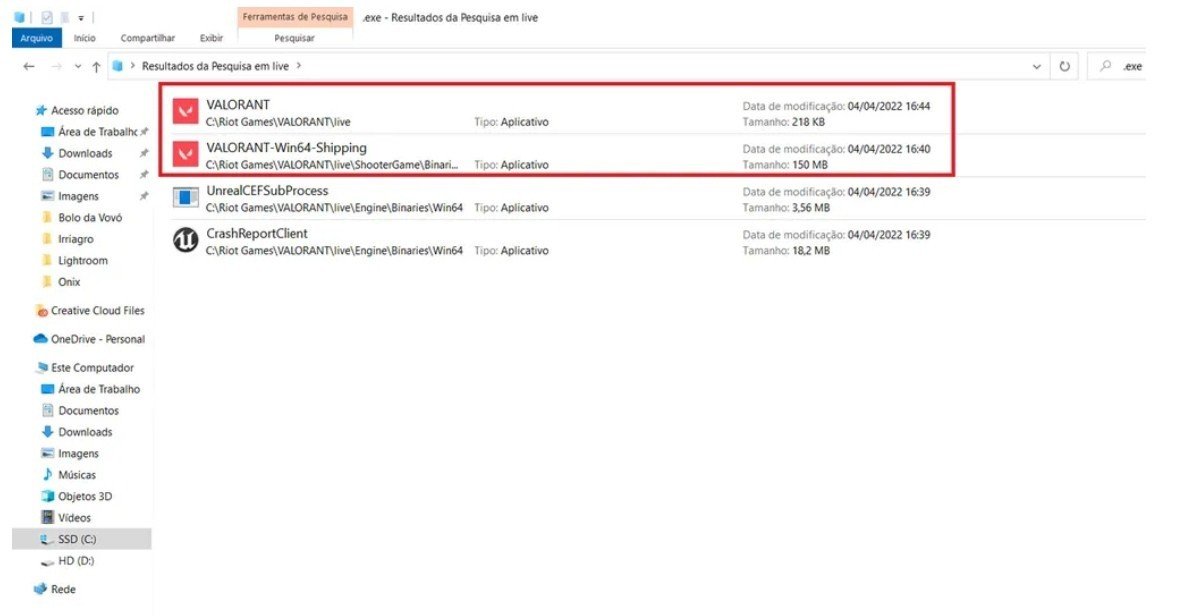Open the Pesquisar tab
1192x616 pixels.
click(295, 38)
